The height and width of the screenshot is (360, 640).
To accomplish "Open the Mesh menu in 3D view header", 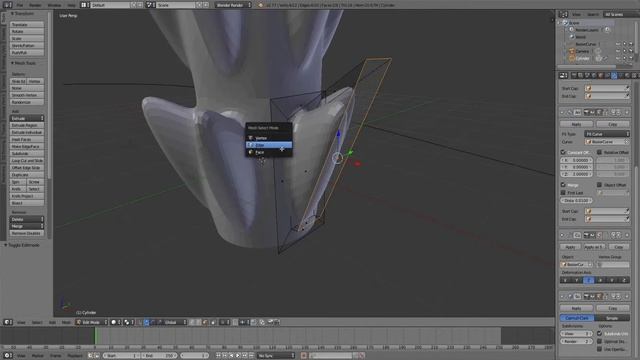I will 66,322.
